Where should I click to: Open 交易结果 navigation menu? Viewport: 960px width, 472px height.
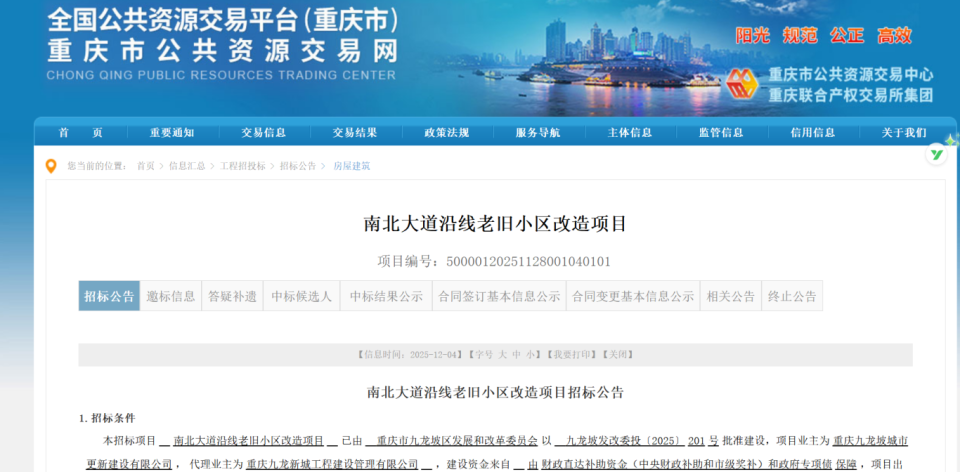[x=355, y=133]
